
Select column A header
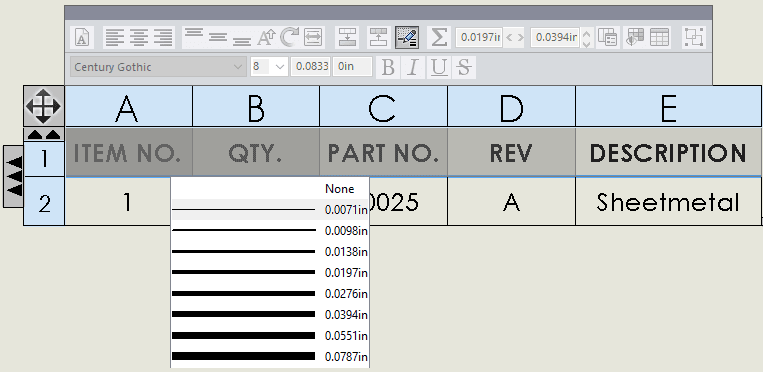click(x=128, y=107)
